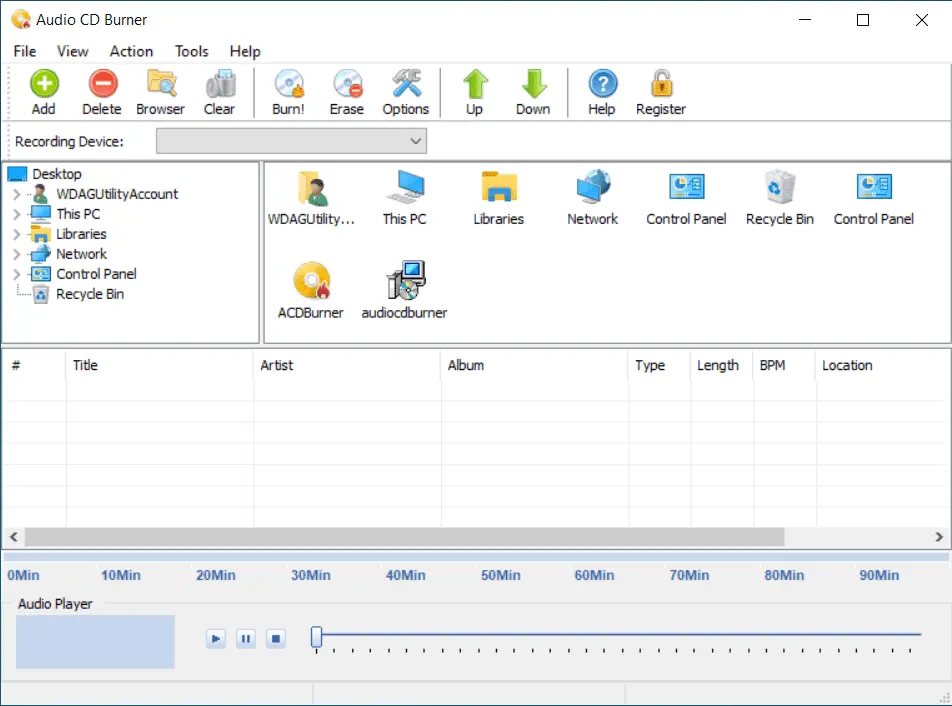Expand the This PC tree node

17,214
